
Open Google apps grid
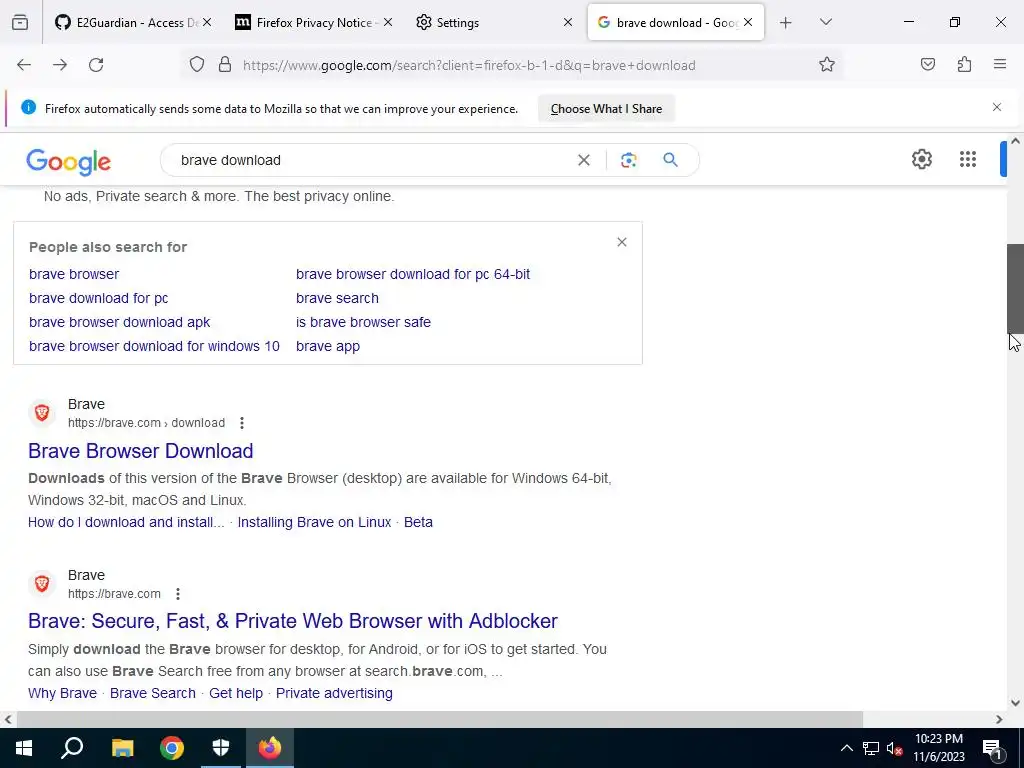968,159
